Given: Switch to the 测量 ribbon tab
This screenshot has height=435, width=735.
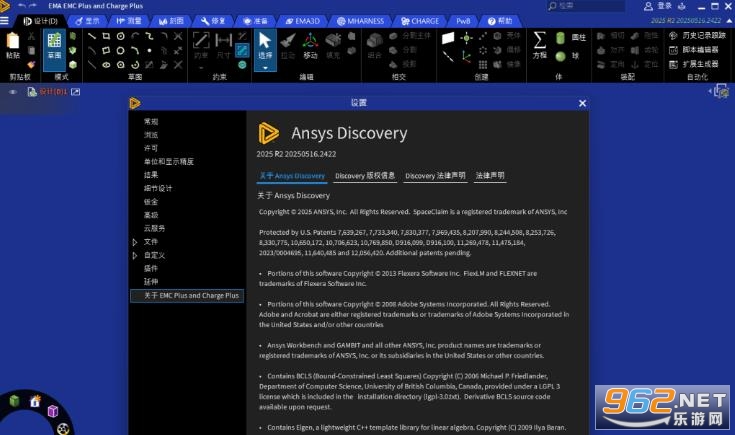Looking at the screenshot, I should 129,21.
